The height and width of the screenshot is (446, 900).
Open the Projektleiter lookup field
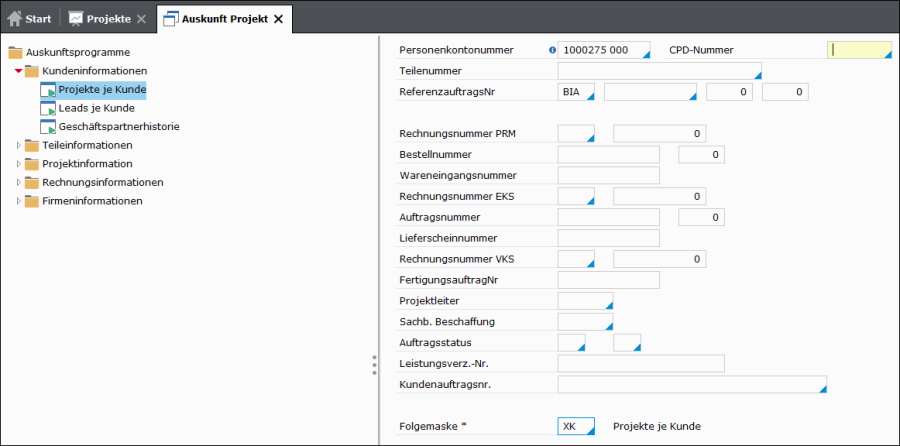point(585,301)
